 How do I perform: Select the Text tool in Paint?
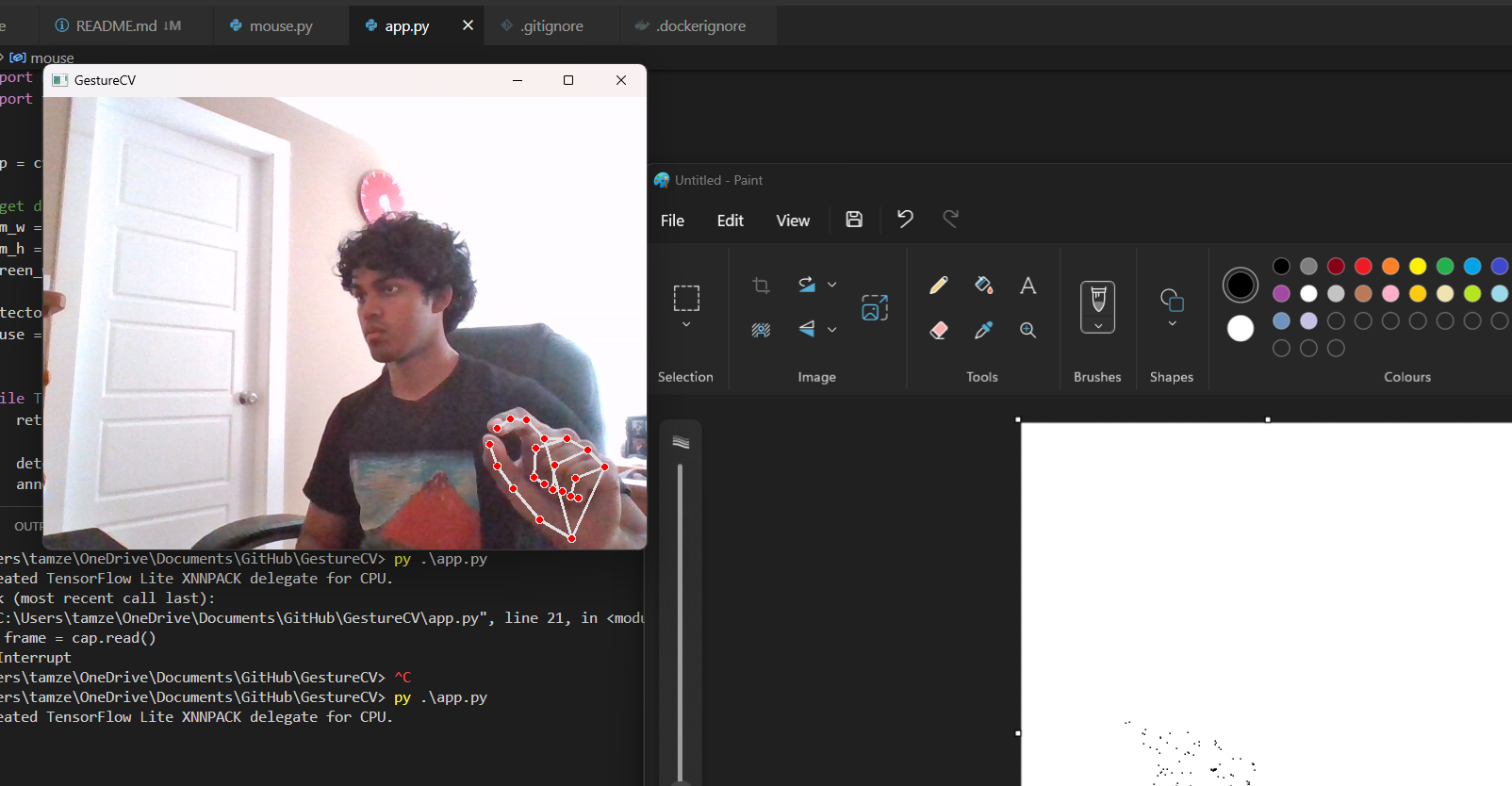[x=1027, y=285]
